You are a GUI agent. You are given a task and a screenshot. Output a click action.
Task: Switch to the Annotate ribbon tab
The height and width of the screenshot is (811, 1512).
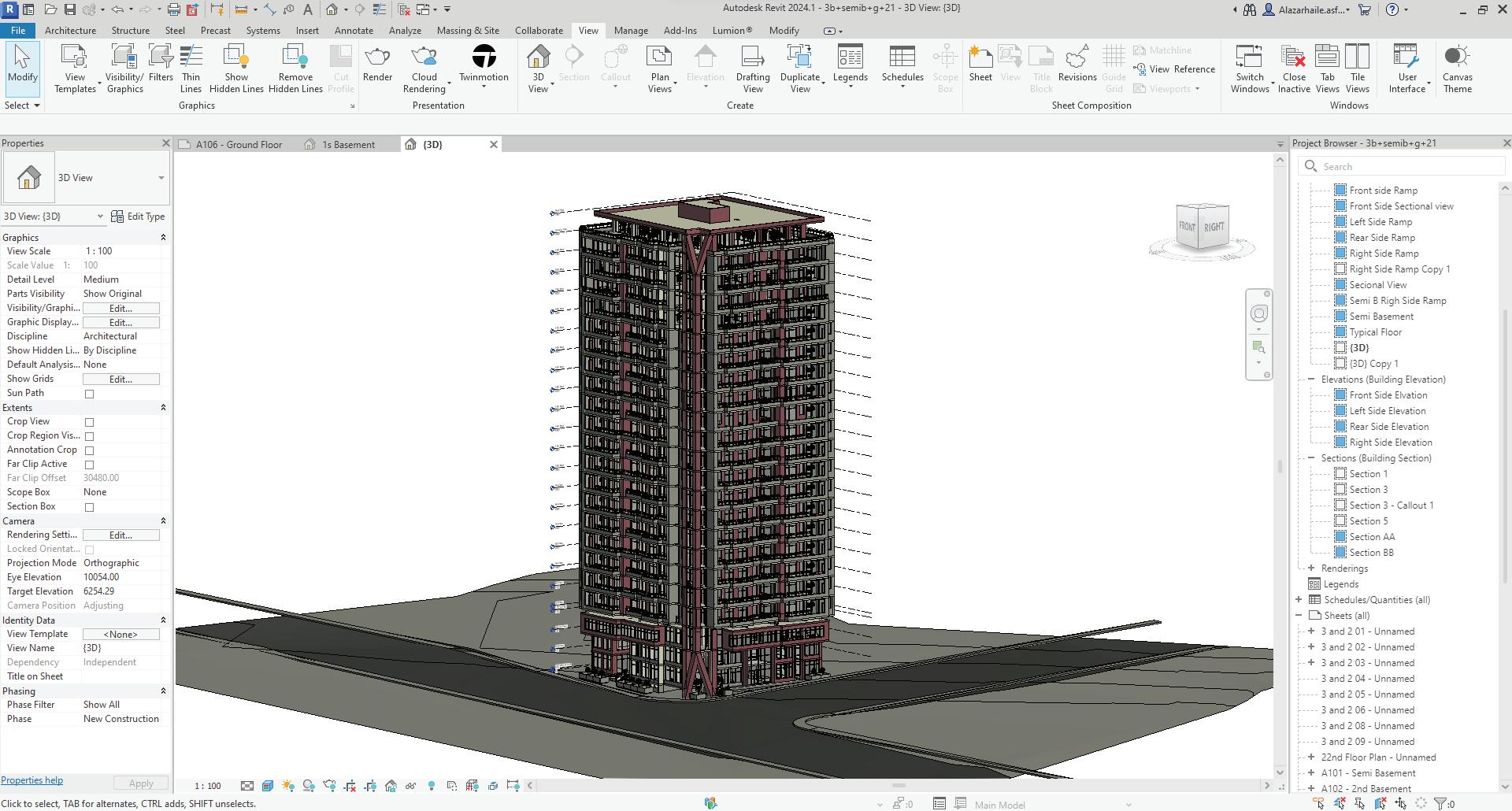tap(354, 31)
